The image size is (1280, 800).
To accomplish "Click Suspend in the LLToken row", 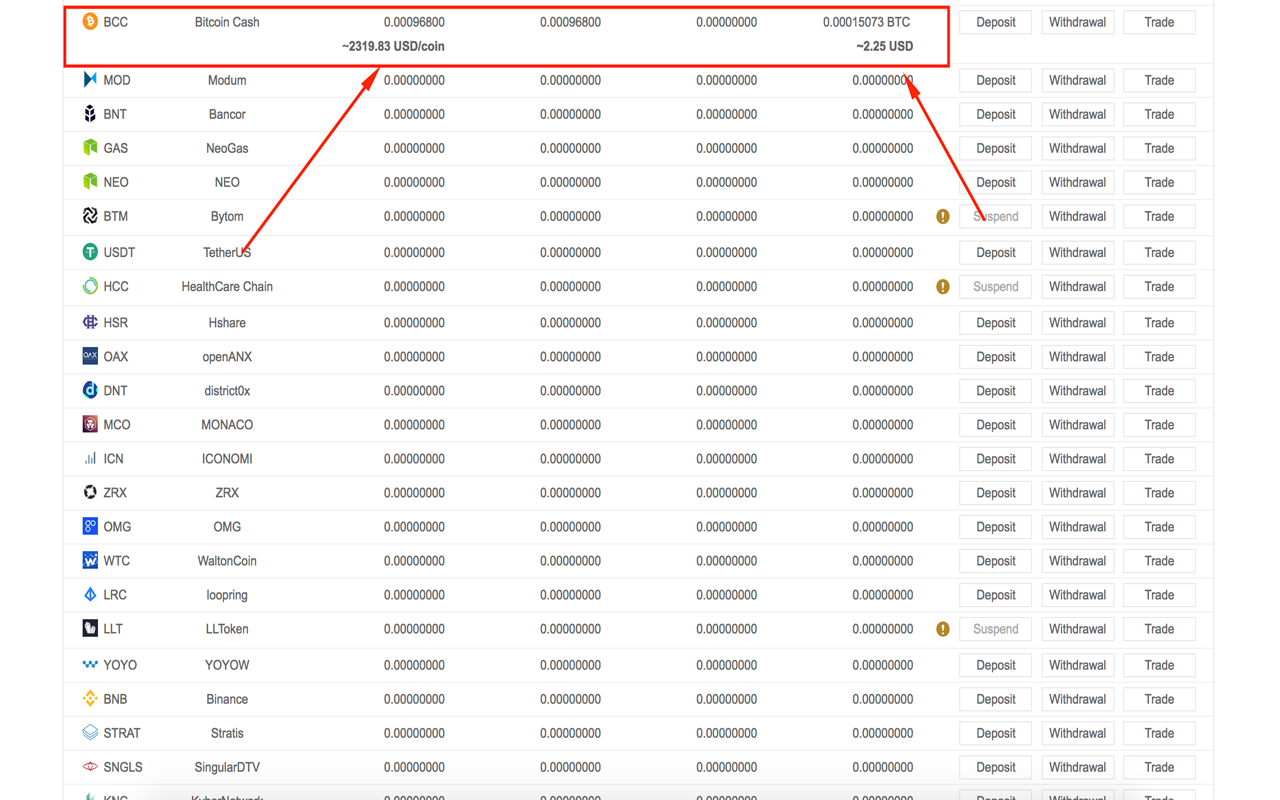I will click(x=995, y=629).
